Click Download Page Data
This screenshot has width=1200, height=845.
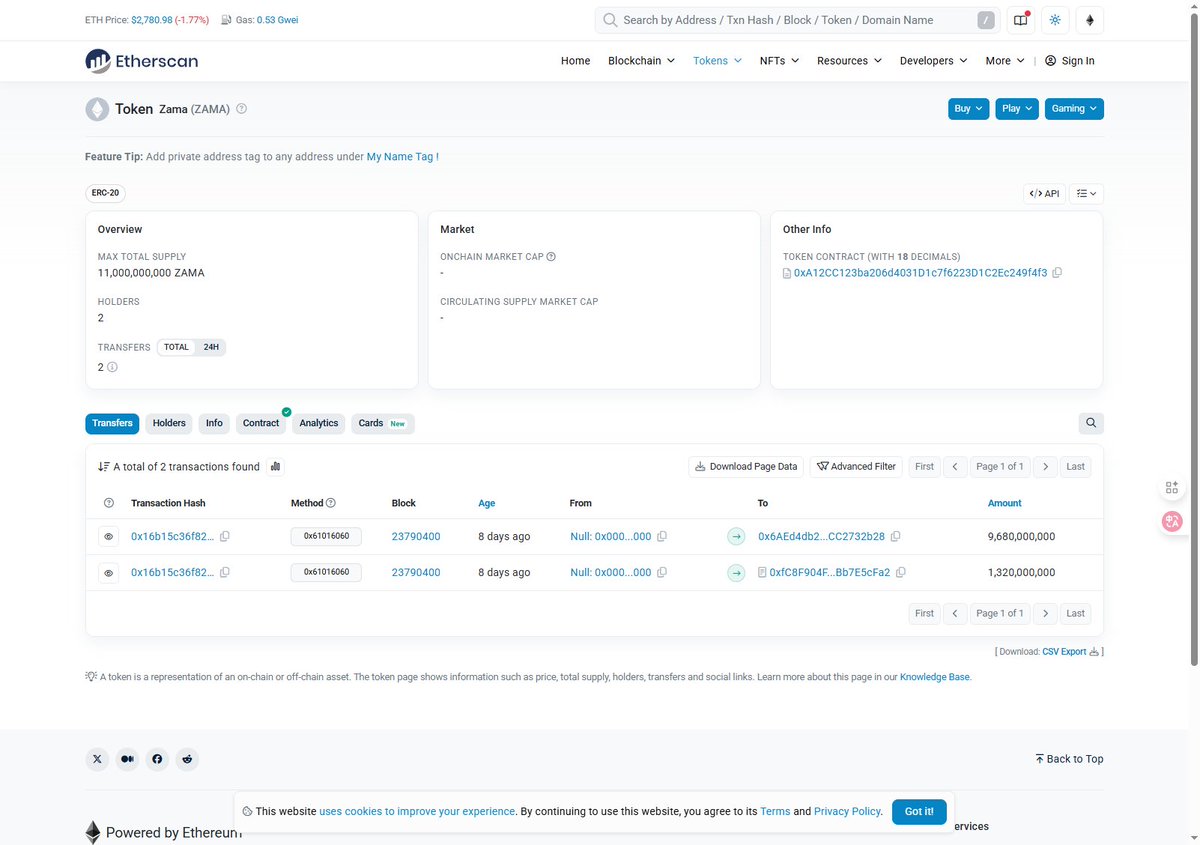click(x=746, y=466)
